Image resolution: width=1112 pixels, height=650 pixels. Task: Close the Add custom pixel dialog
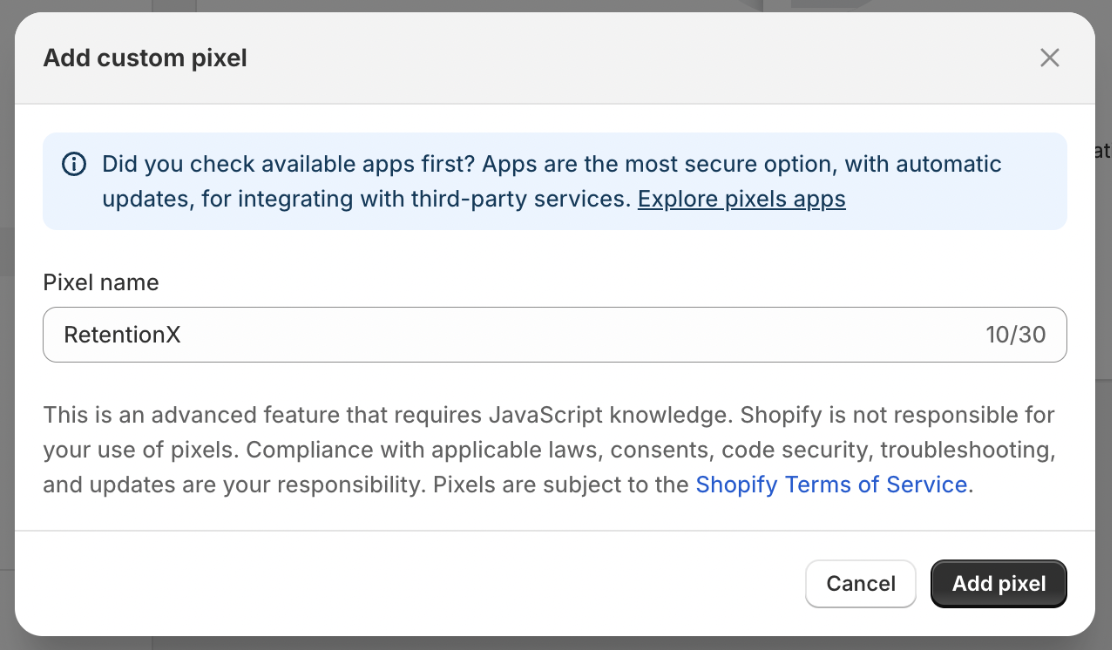1049,58
